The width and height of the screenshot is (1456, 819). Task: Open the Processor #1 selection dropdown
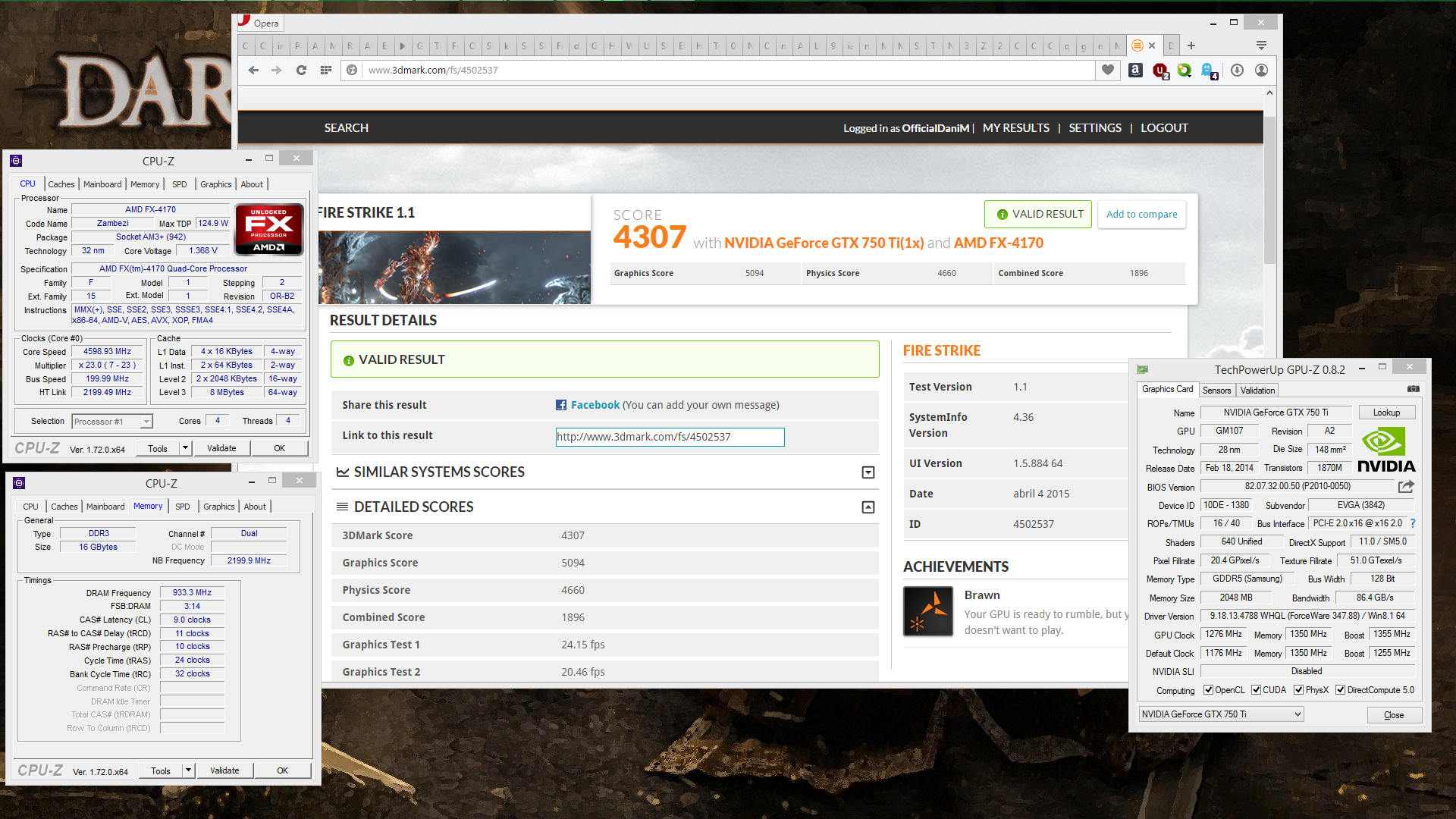tap(112, 422)
